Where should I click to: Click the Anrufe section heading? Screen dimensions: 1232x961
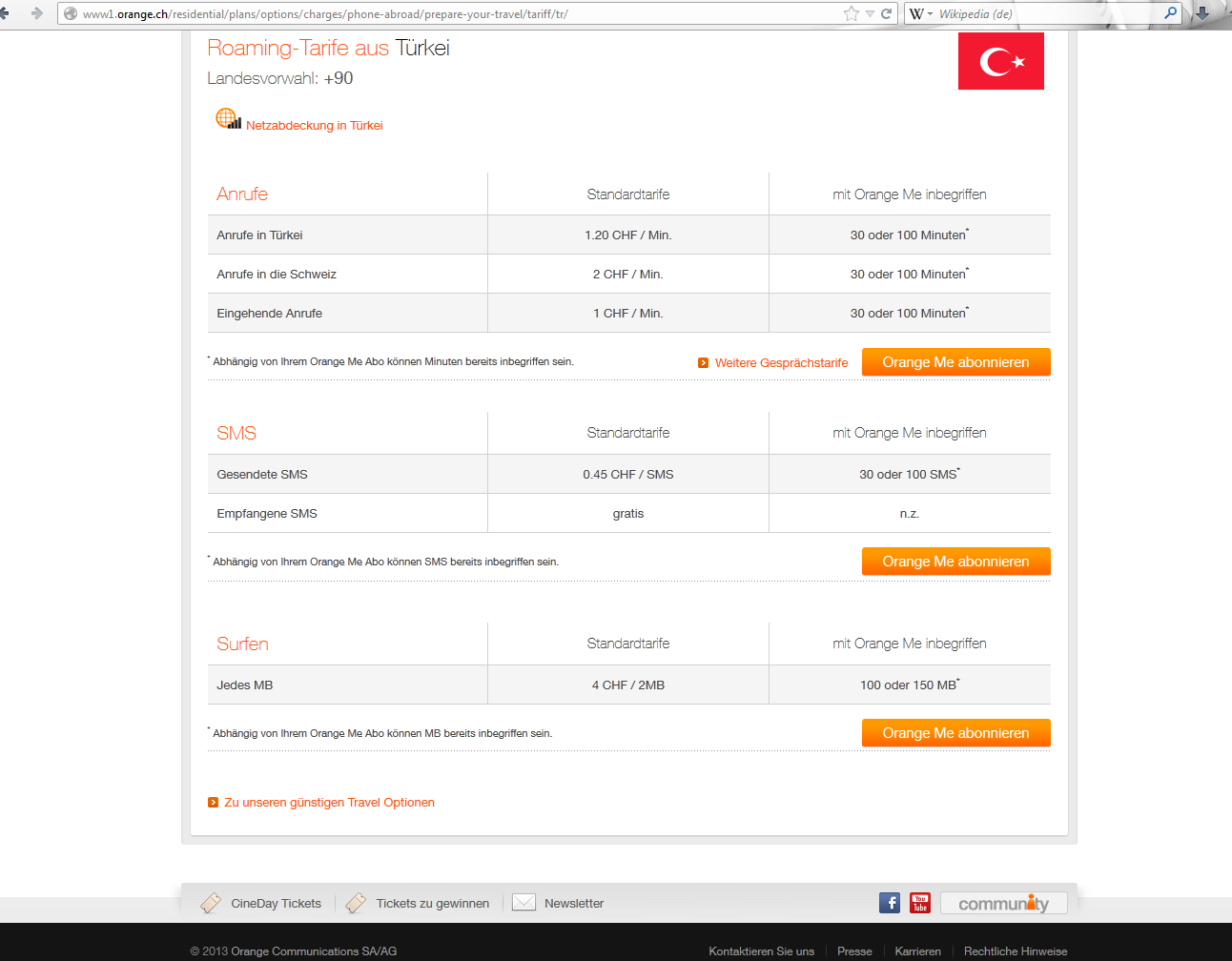click(242, 194)
